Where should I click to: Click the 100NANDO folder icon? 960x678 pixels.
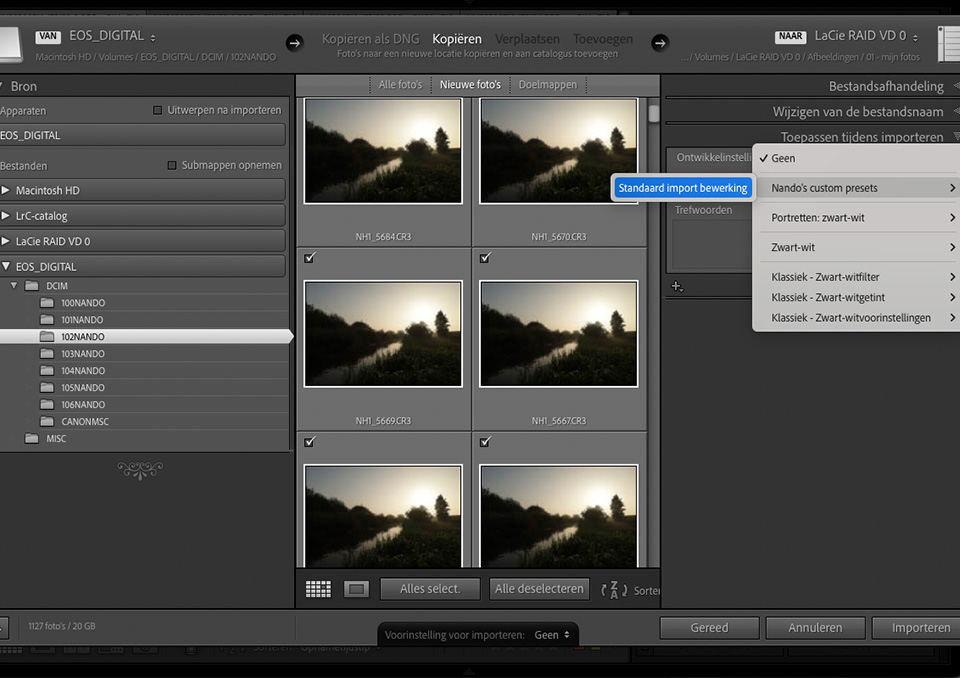point(47,303)
